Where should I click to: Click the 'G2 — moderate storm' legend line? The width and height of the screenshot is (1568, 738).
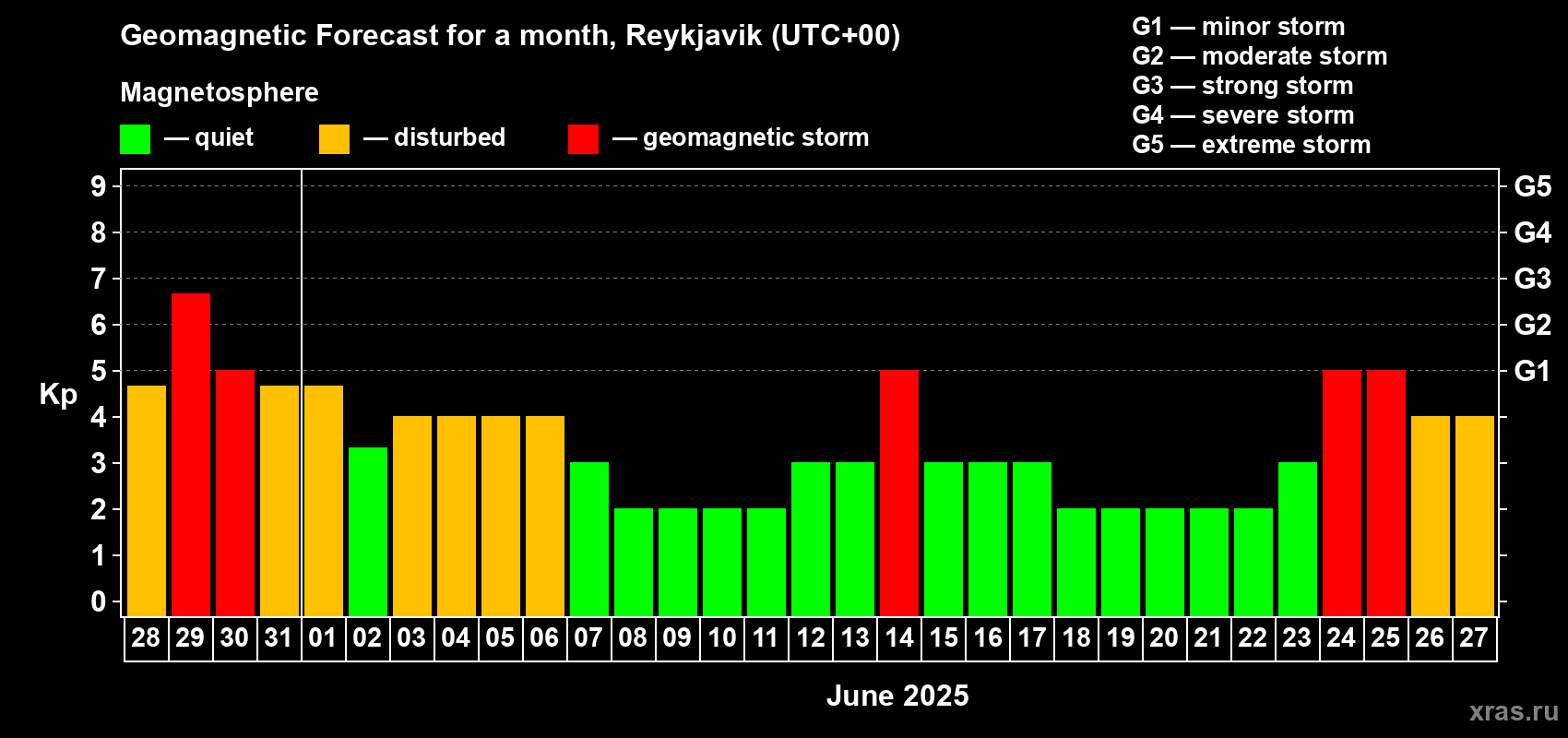pyautogui.click(x=1260, y=56)
